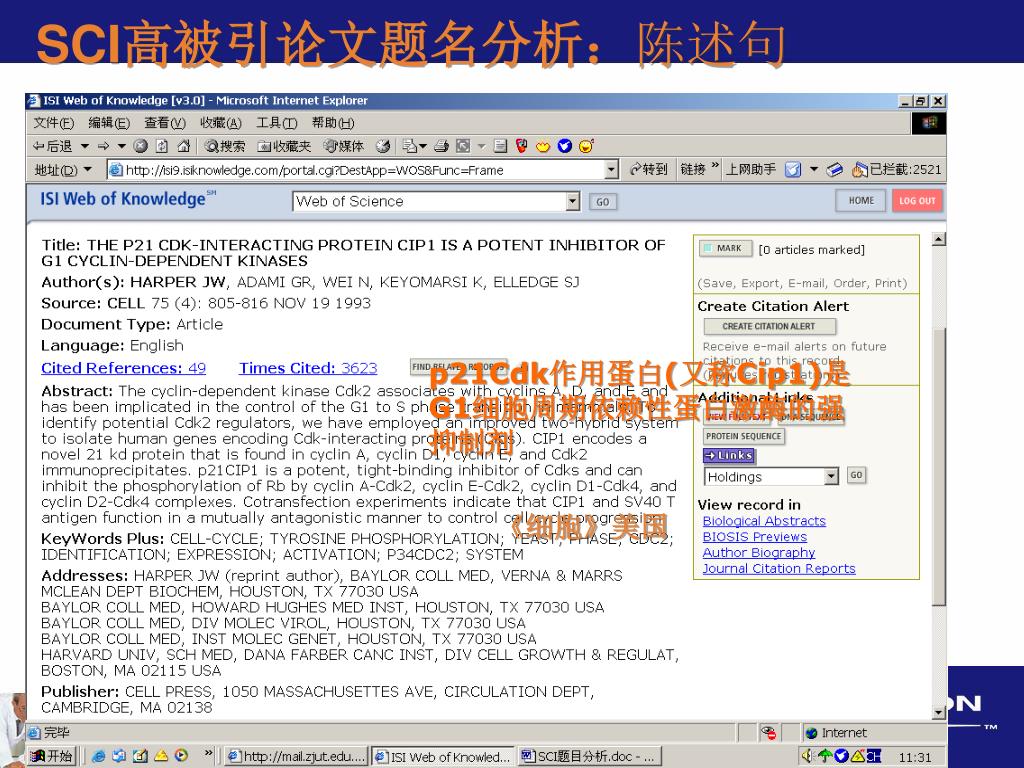Open the 收藏(A) menu
Image resolution: width=1024 pixels, height=768 pixels.
click(221, 123)
